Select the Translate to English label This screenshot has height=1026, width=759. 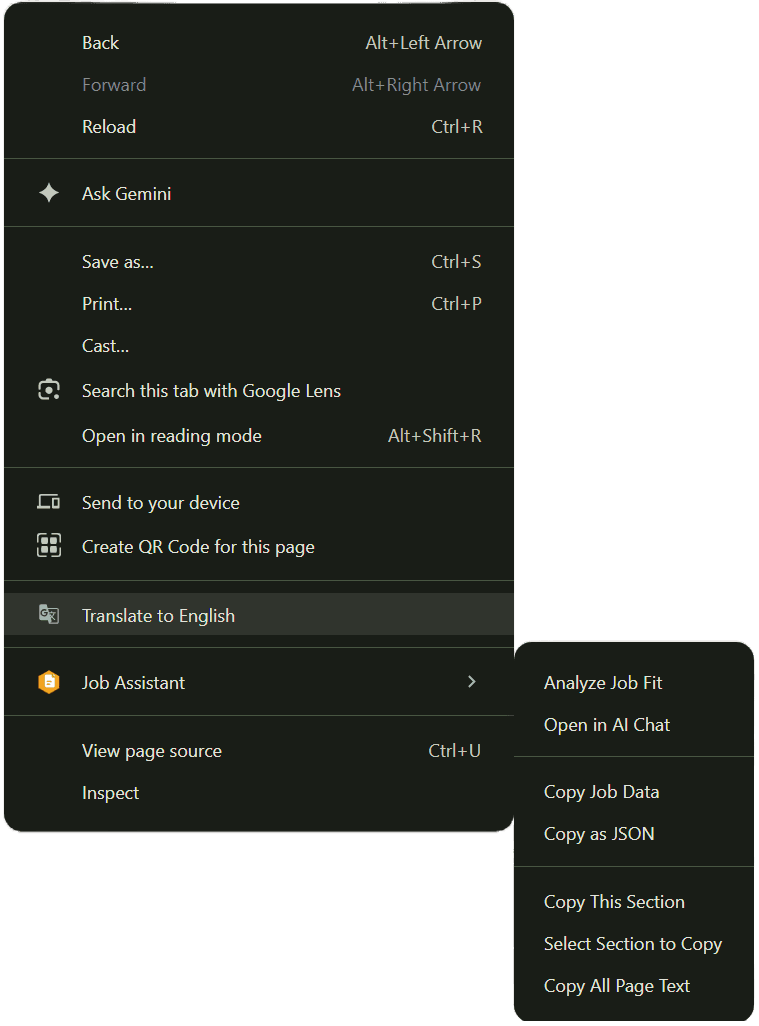pos(158,616)
